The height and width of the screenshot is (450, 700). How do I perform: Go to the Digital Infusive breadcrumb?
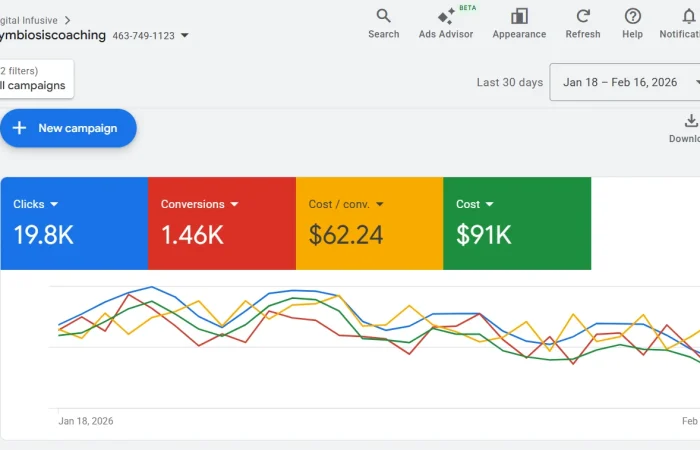click(28, 20)
